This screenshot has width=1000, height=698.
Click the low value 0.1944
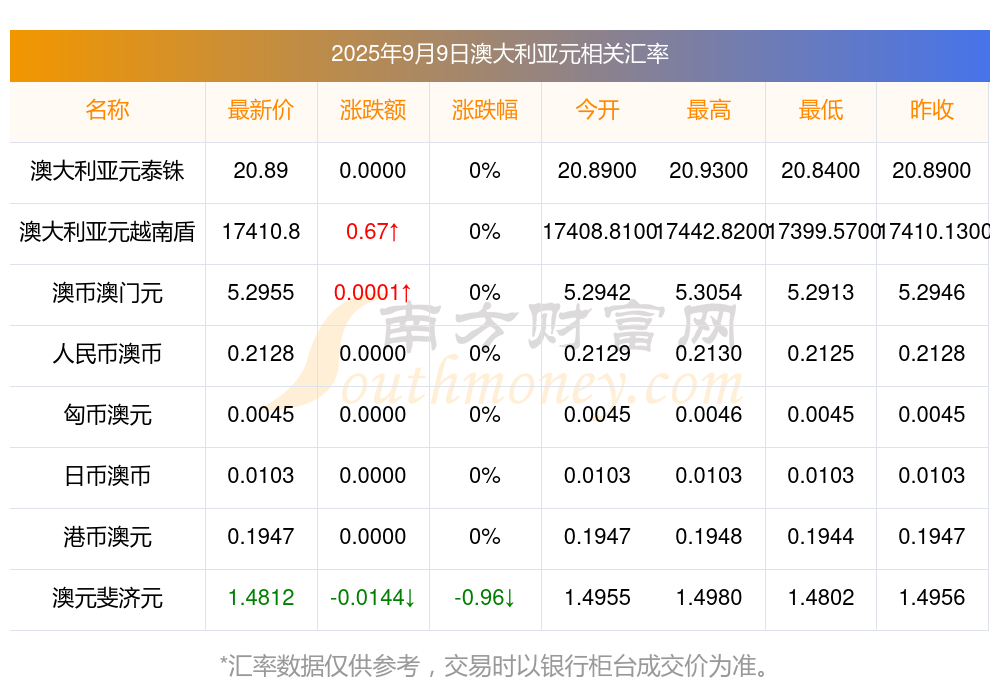[x=821, y=536]
